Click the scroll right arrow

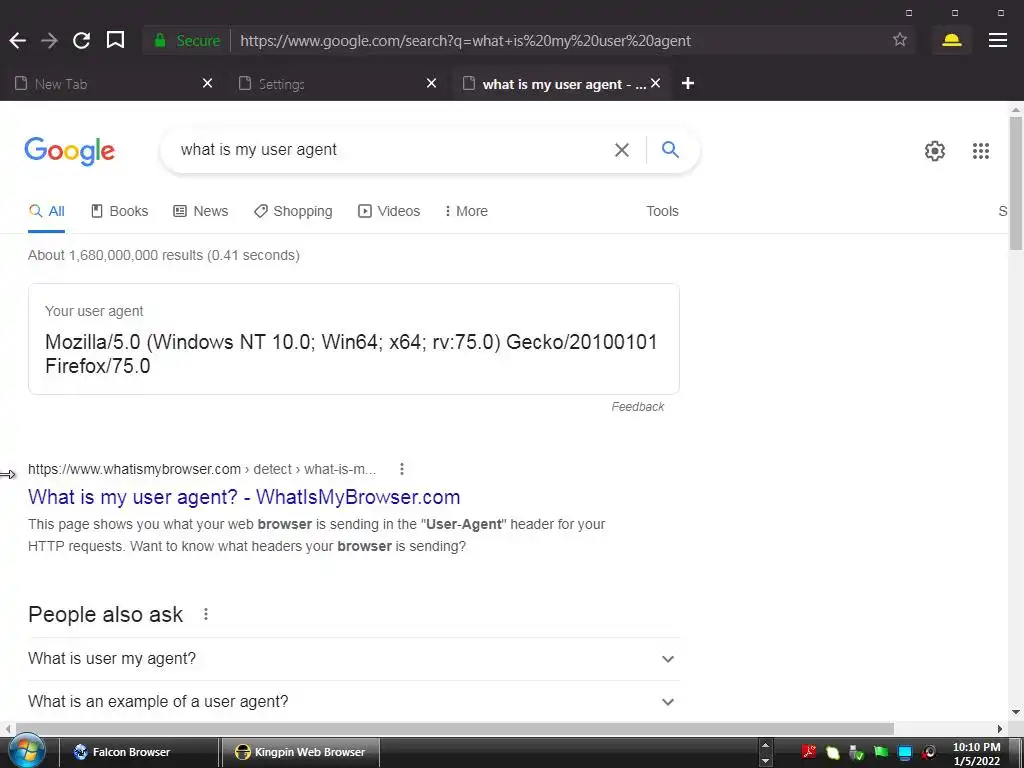(999, 728)
